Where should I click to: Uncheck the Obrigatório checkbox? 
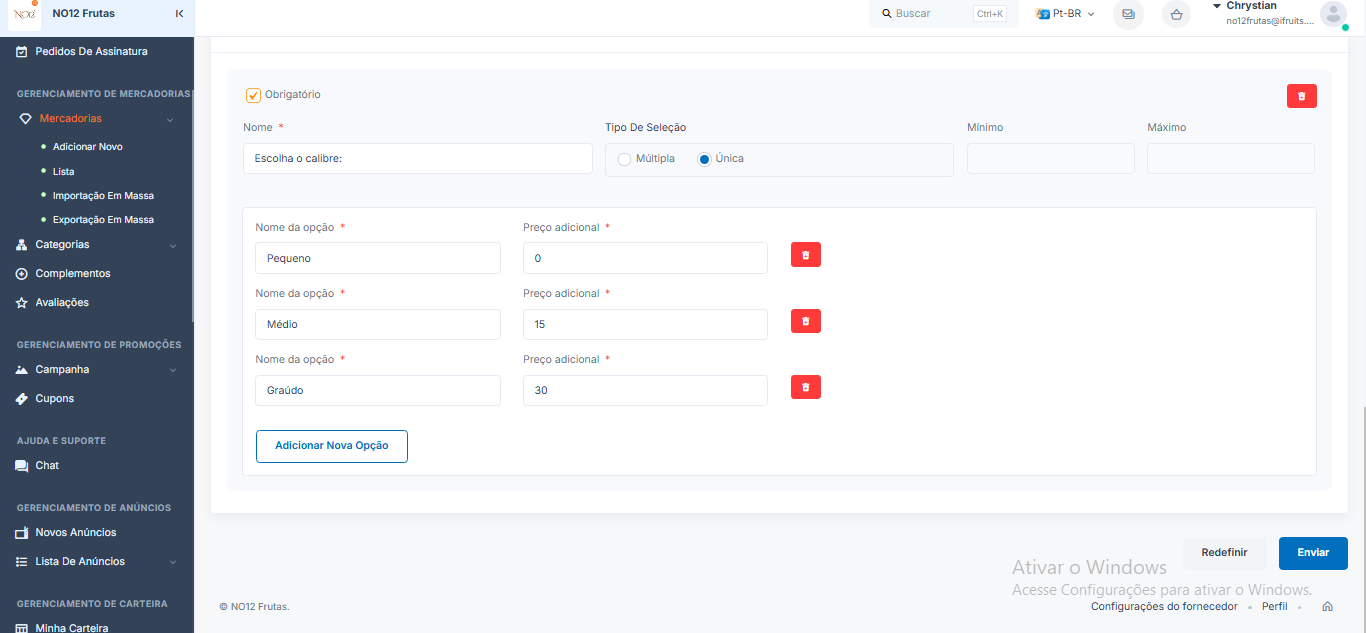(x=253, y=95)
